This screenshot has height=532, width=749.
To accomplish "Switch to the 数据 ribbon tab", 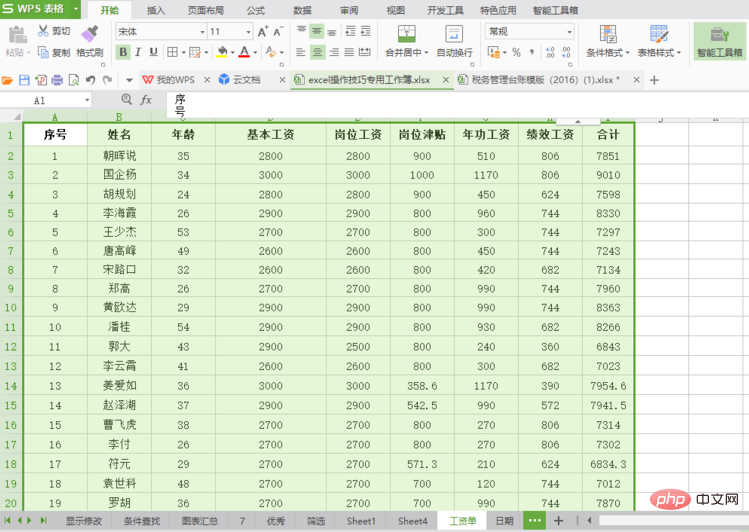I will pyautogui.click(x=302, y=10).
